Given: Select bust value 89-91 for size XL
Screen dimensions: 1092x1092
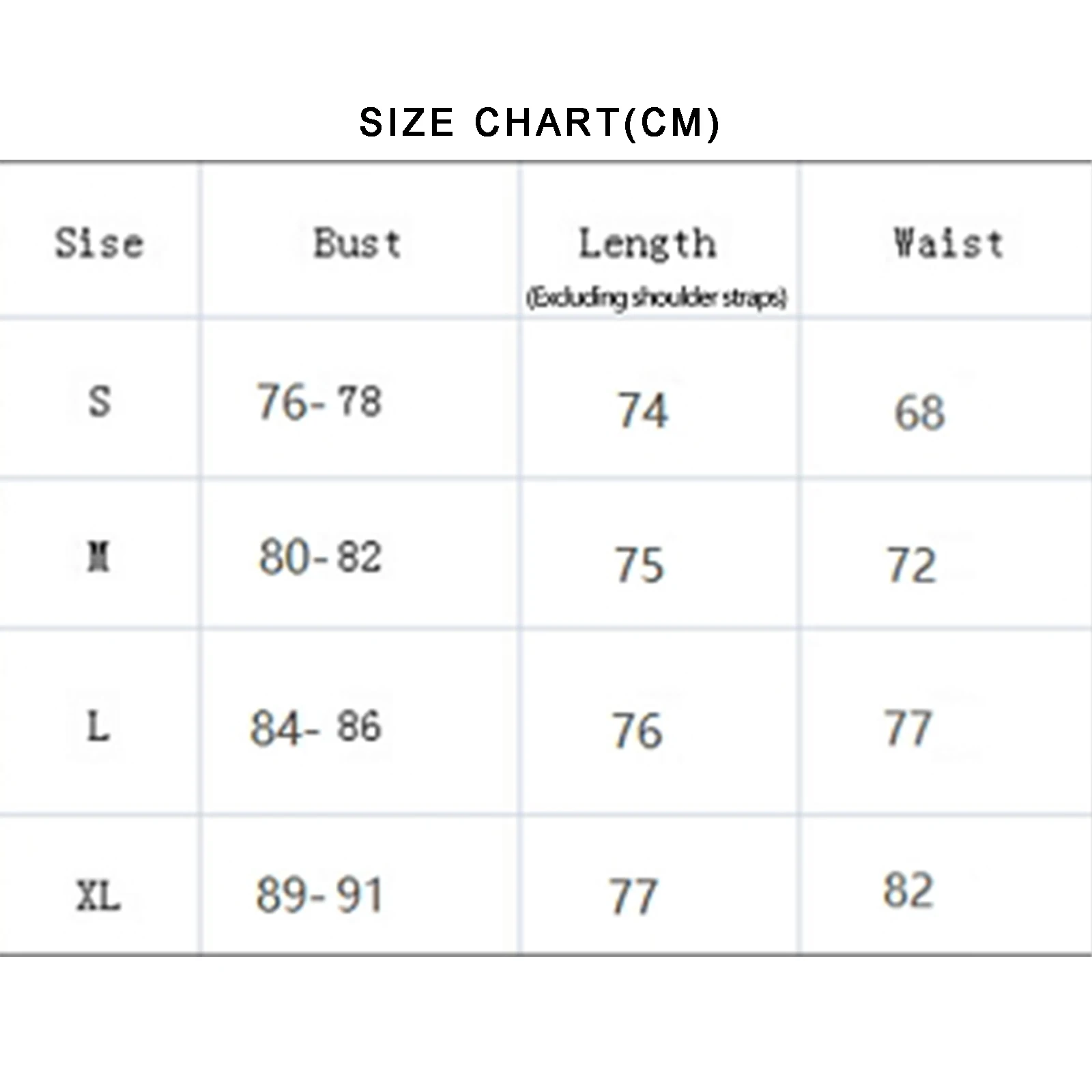Looking at the screenshot, I should 319,895.
